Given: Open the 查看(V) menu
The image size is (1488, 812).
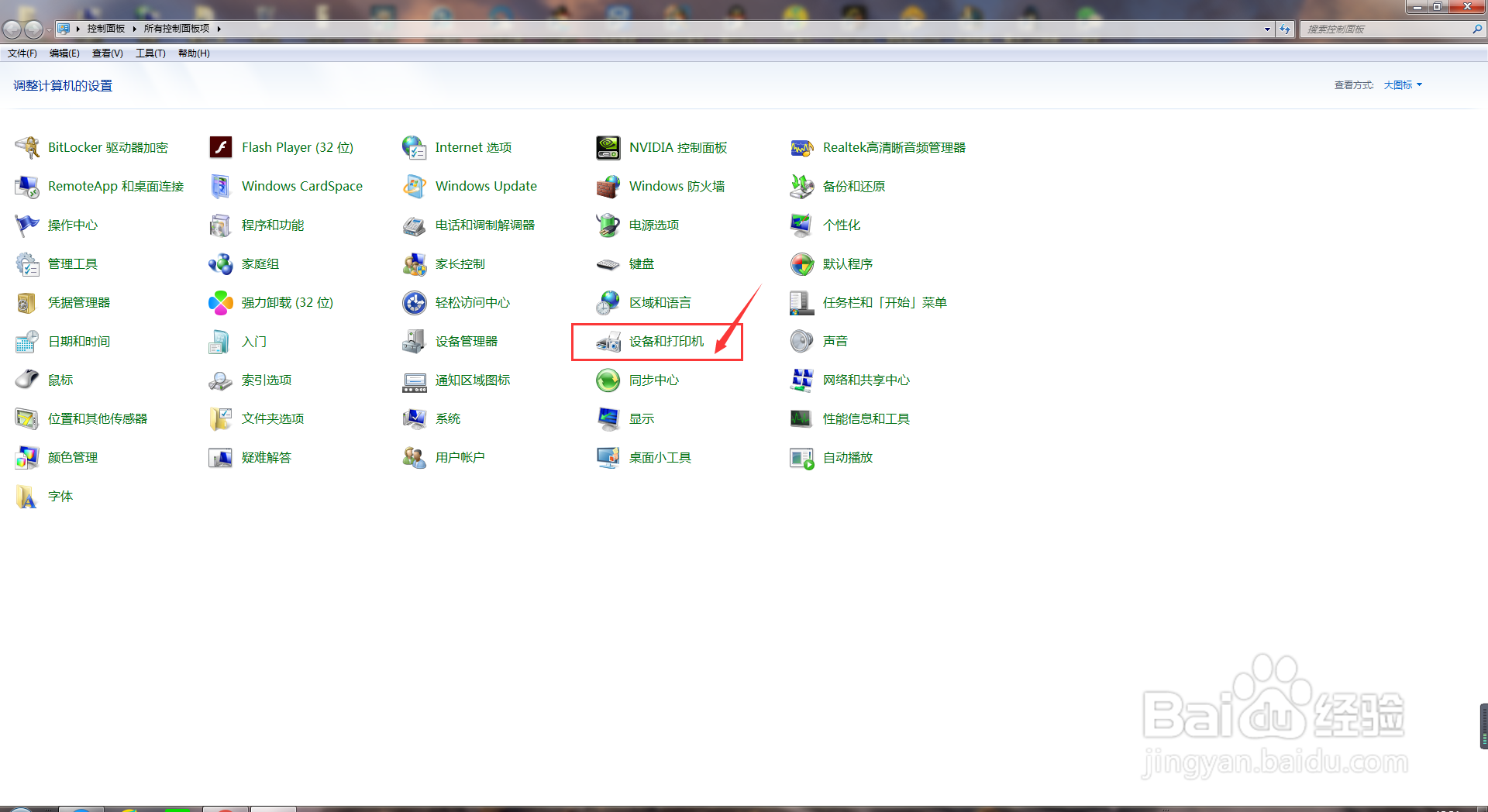Looking at the screenshot, I should 108,53.
